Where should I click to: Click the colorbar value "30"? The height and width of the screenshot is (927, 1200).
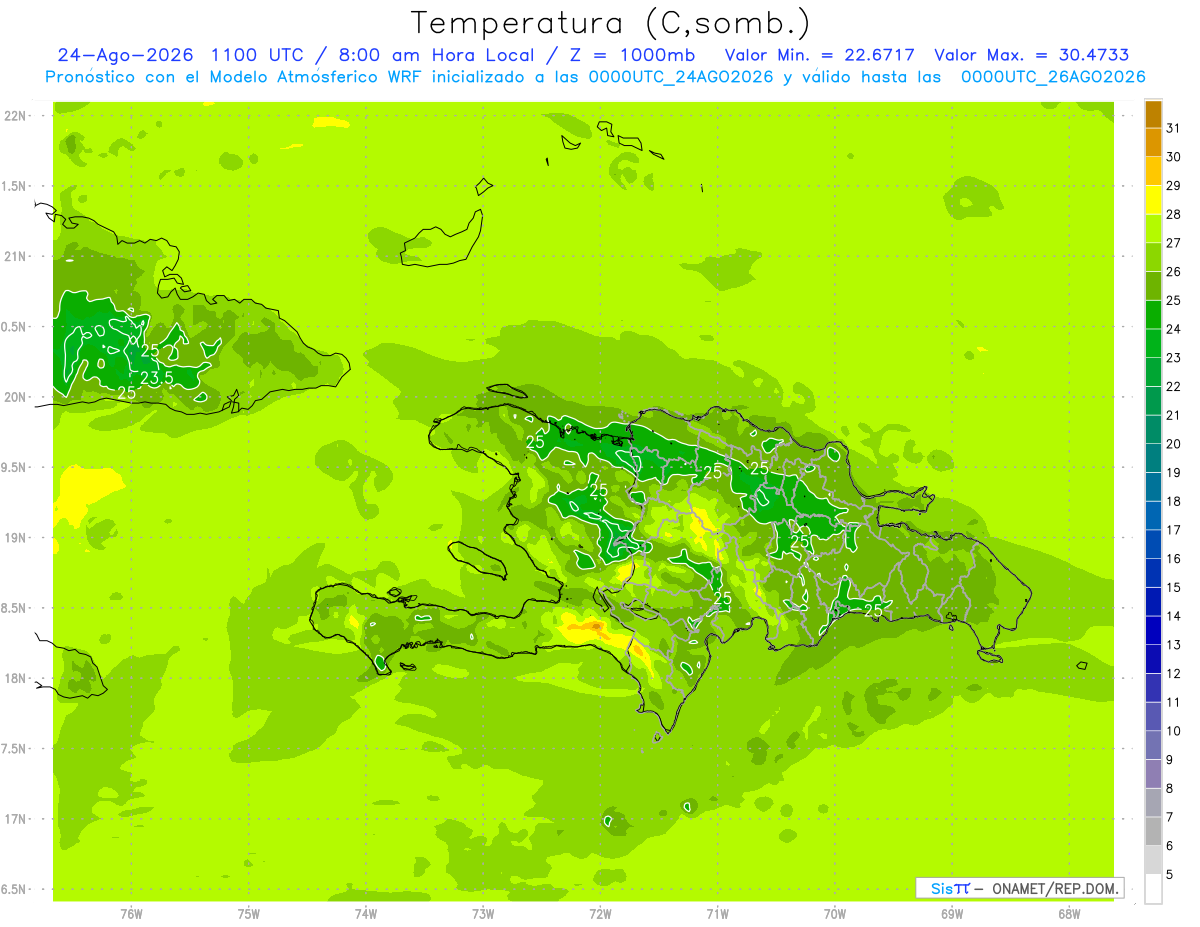pos(1173,157)
